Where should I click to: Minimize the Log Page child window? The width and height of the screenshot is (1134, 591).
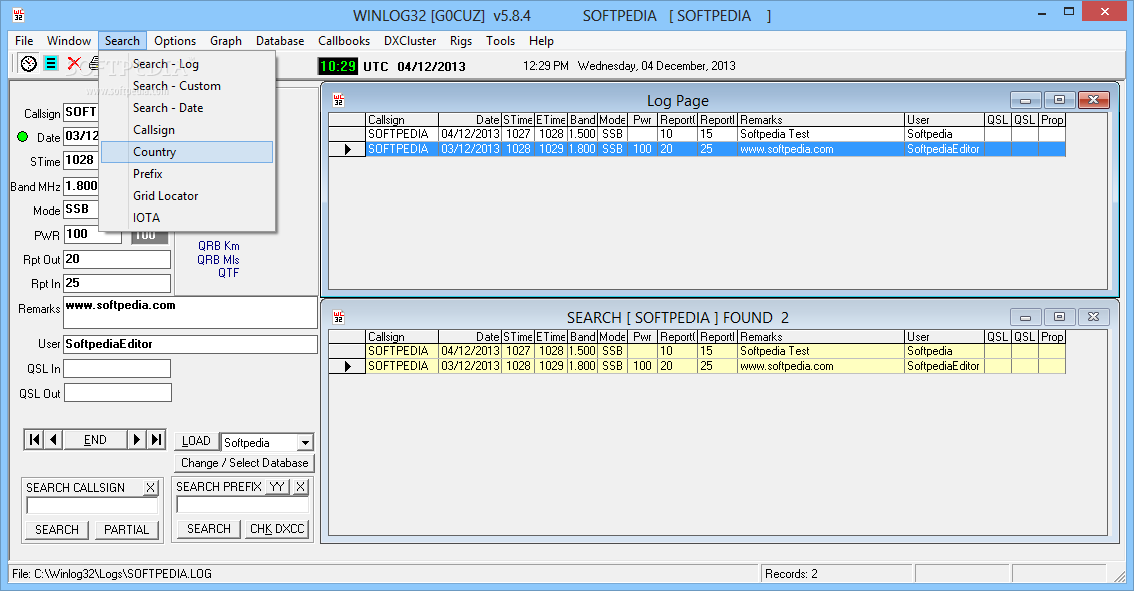pyautogui.click(x=1026, y=100)
